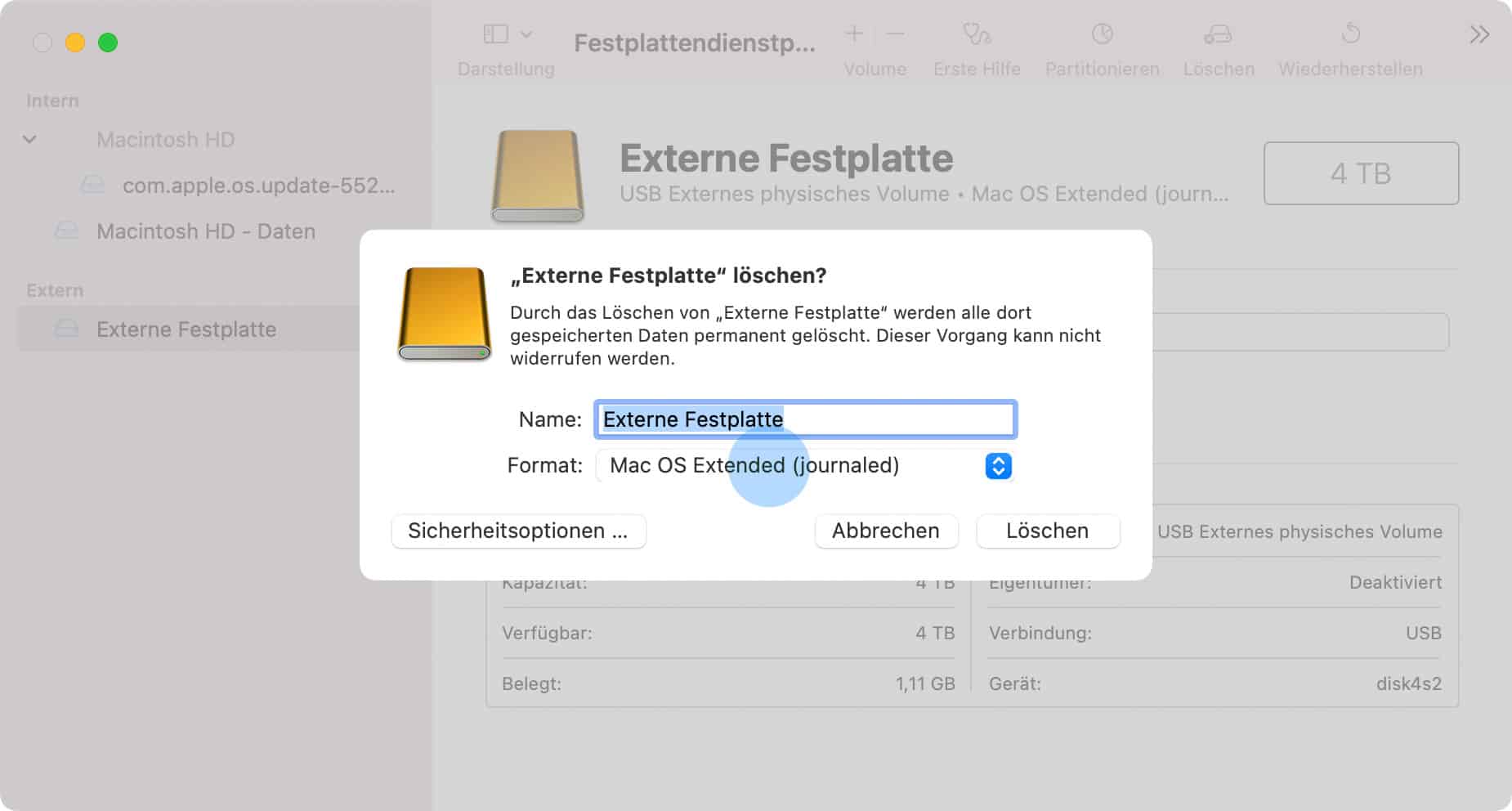The height and width of the screenshot is (811, 1512).
Task: Cancel with the Abbrechen button
Action: tap(886, 531)
